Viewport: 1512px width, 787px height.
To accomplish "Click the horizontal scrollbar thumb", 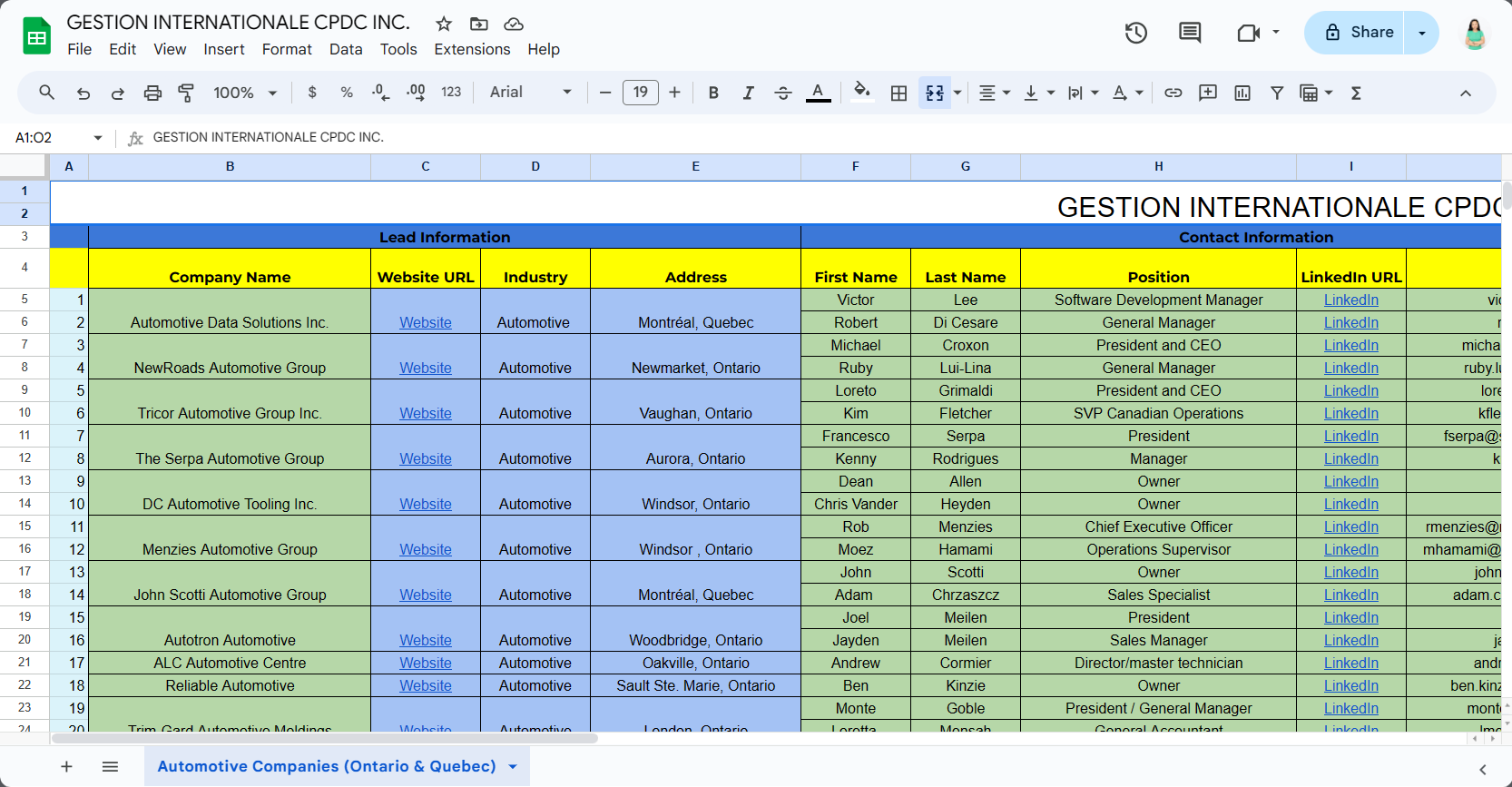I will [x=325, y=739].
